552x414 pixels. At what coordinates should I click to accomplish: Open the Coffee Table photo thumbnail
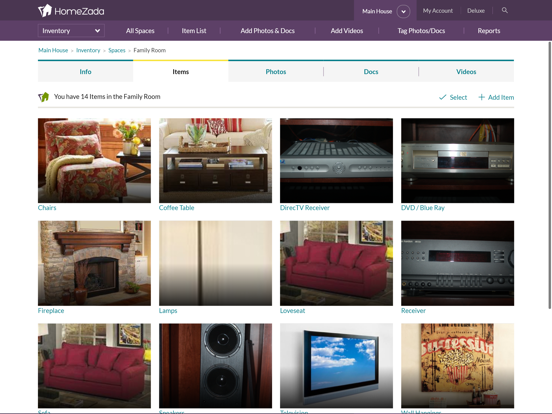215,161
